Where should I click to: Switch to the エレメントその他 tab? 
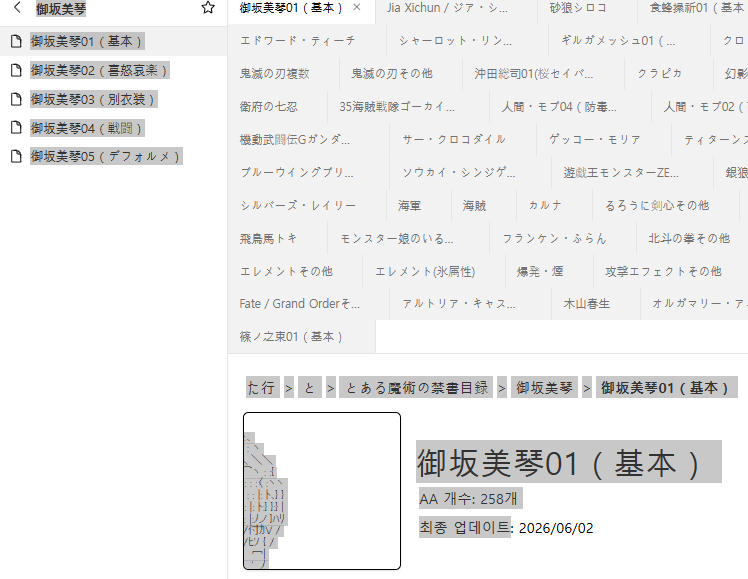[x=295, y=271]
